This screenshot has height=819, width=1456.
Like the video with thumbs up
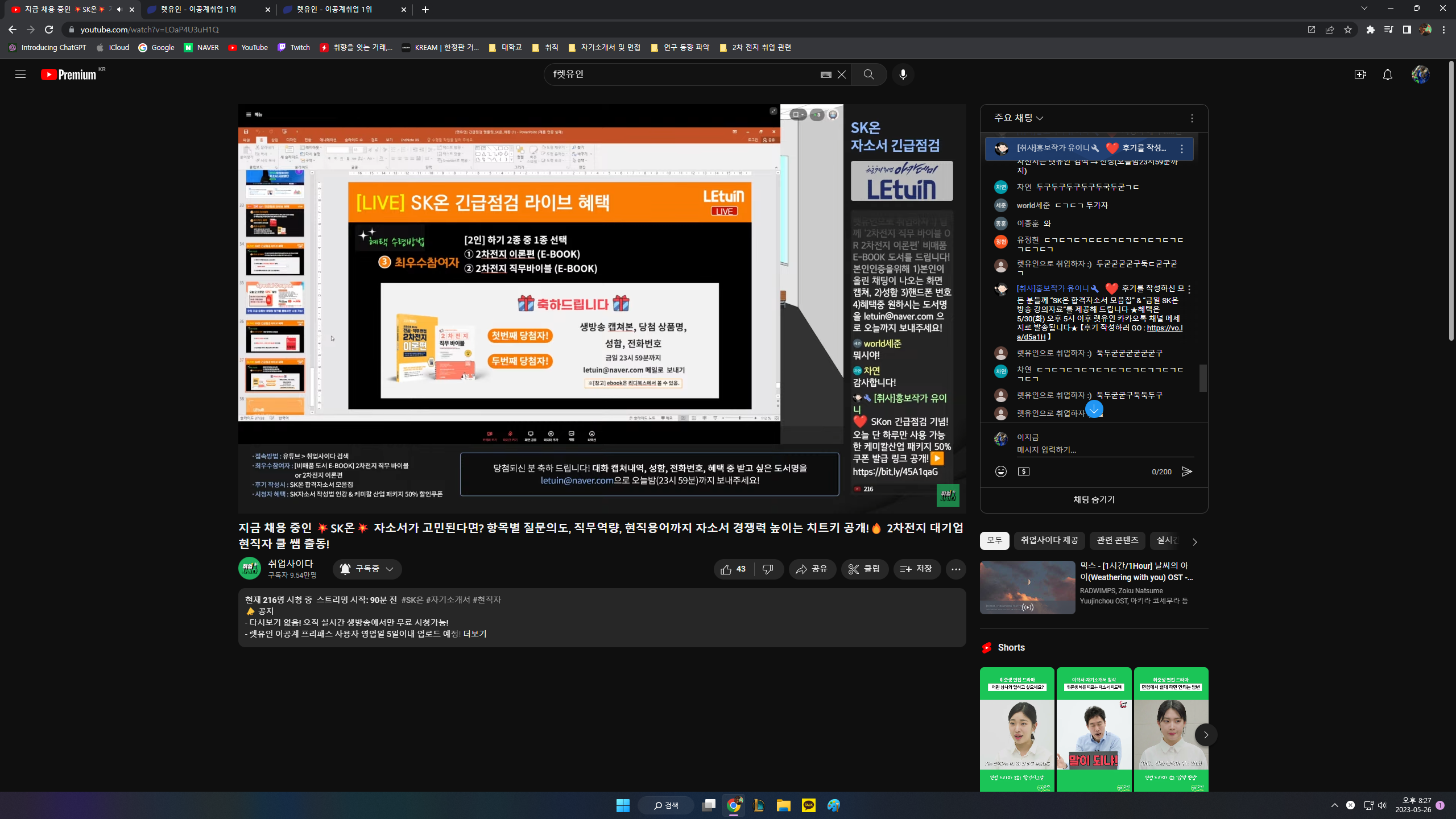[x=734, y=569]
